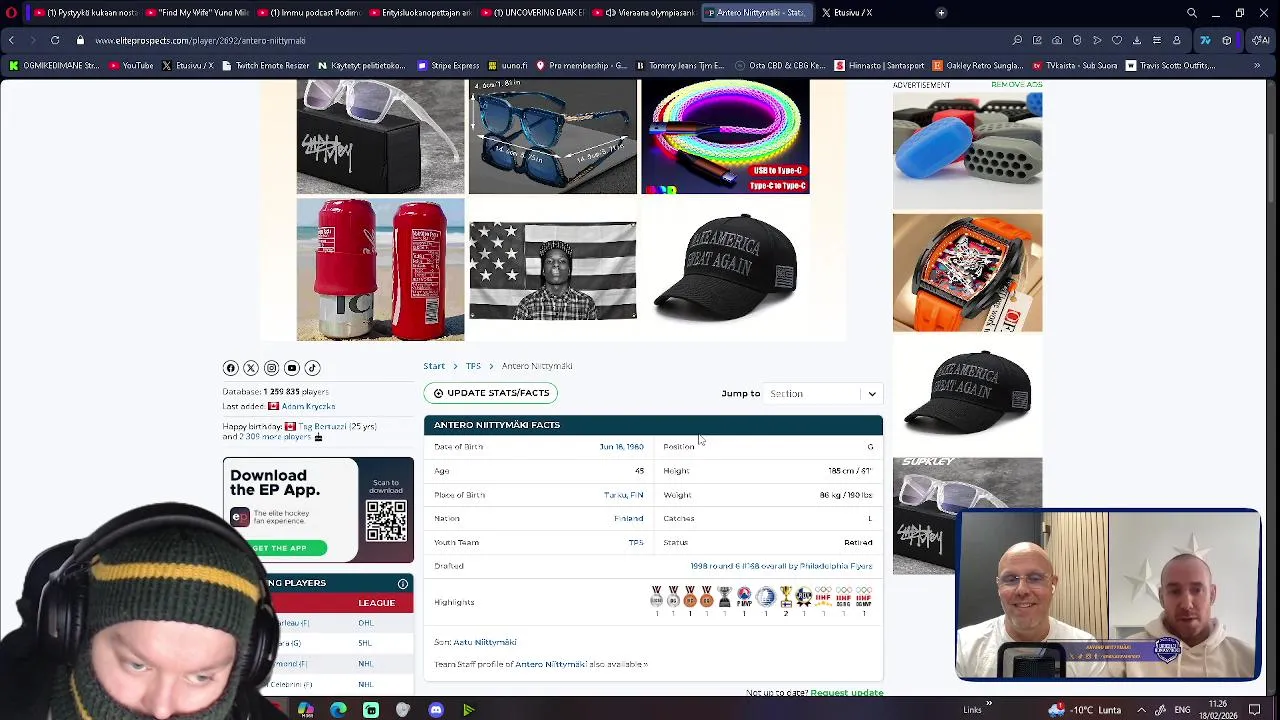
Task: Switch to the Pystyykö kukaan nosta tab
Action: 84,13
